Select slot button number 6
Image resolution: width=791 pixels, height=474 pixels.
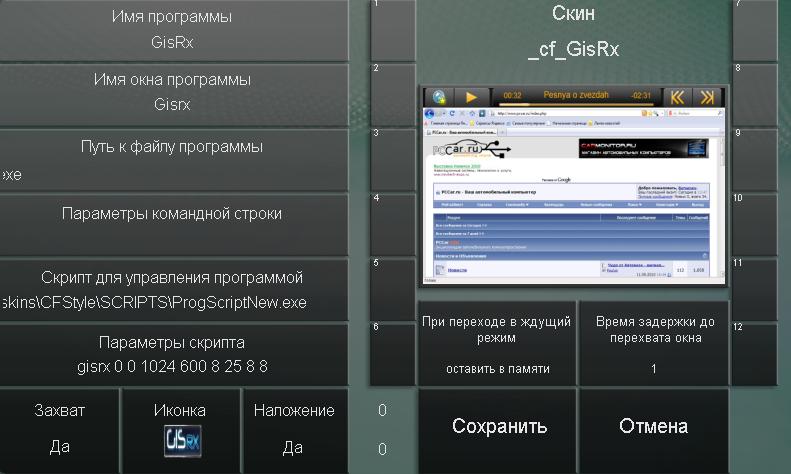point(393,354)
